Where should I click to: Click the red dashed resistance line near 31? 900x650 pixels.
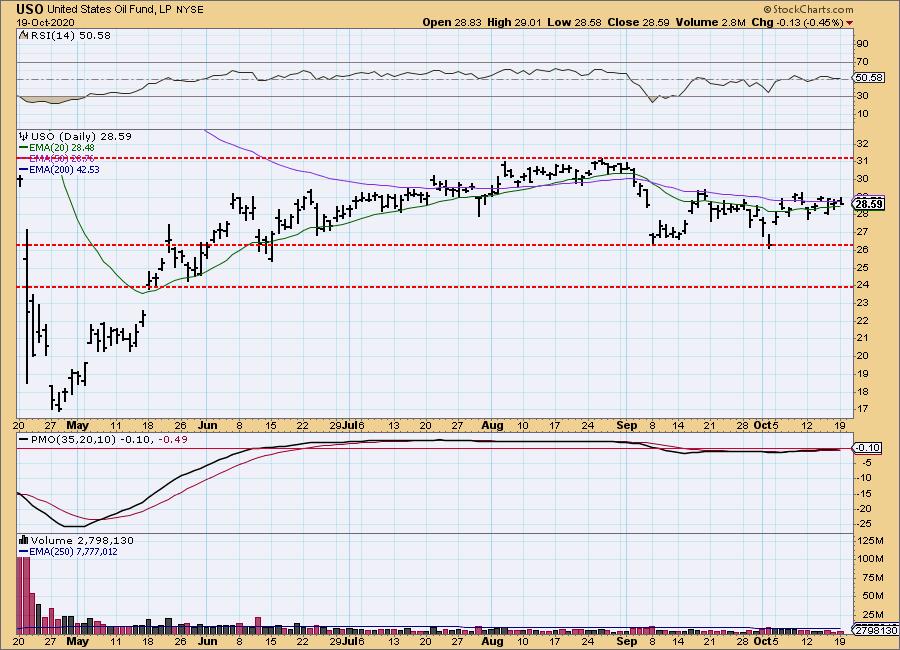click(435, 158)
